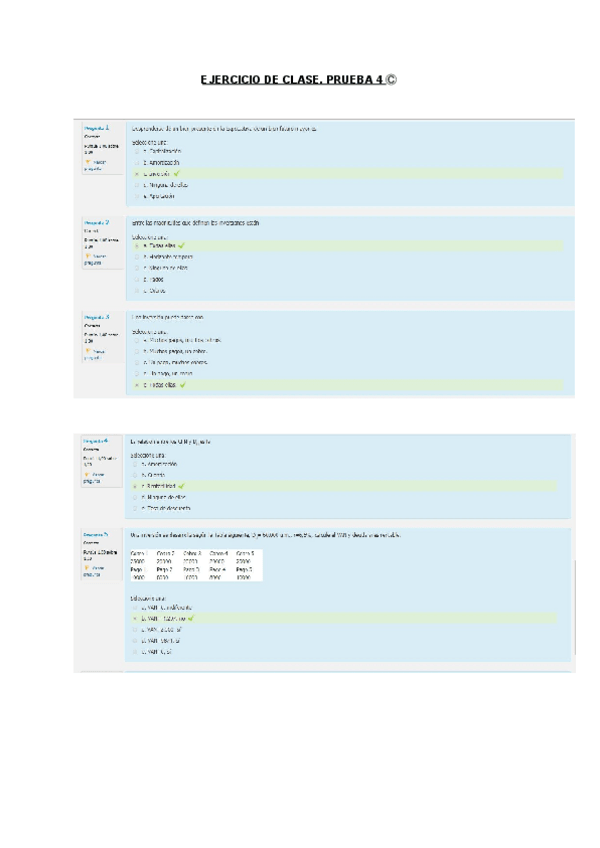The image size is (600, 848).
Task: Select option e 'Tasa de descuento' in question 4
Action: [x=135, y=508]
